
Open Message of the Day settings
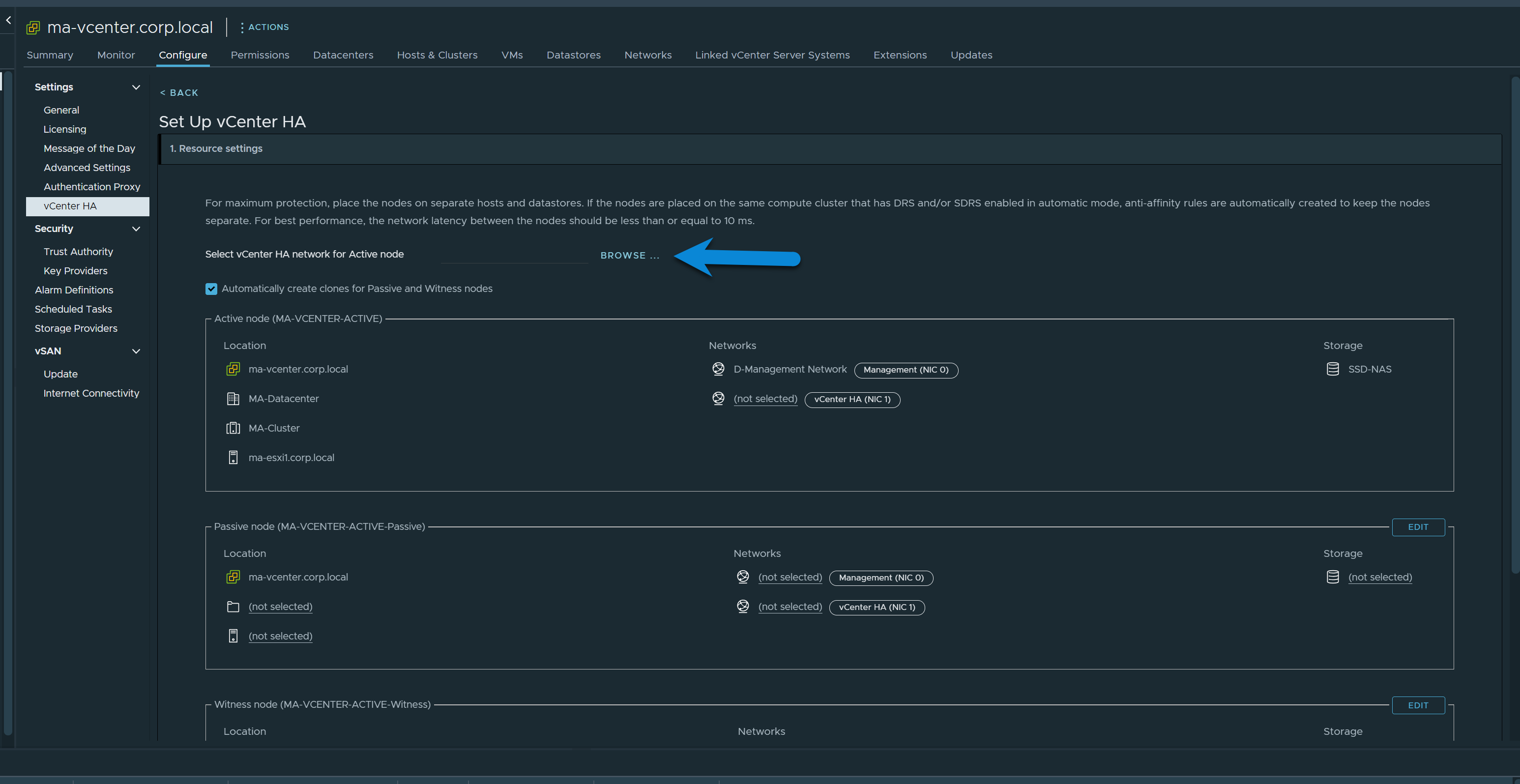pyautogui.click(x=89, y=148)
